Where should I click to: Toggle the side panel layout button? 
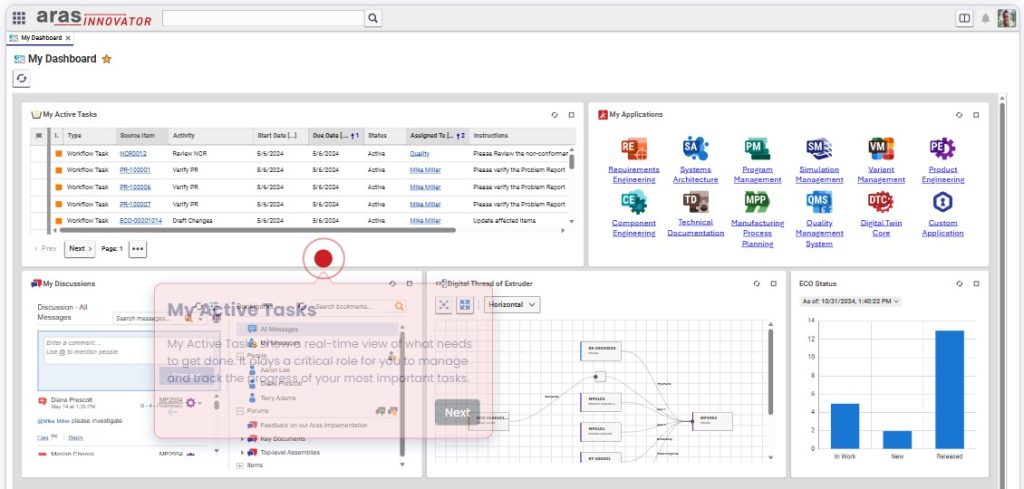[964, 18]
